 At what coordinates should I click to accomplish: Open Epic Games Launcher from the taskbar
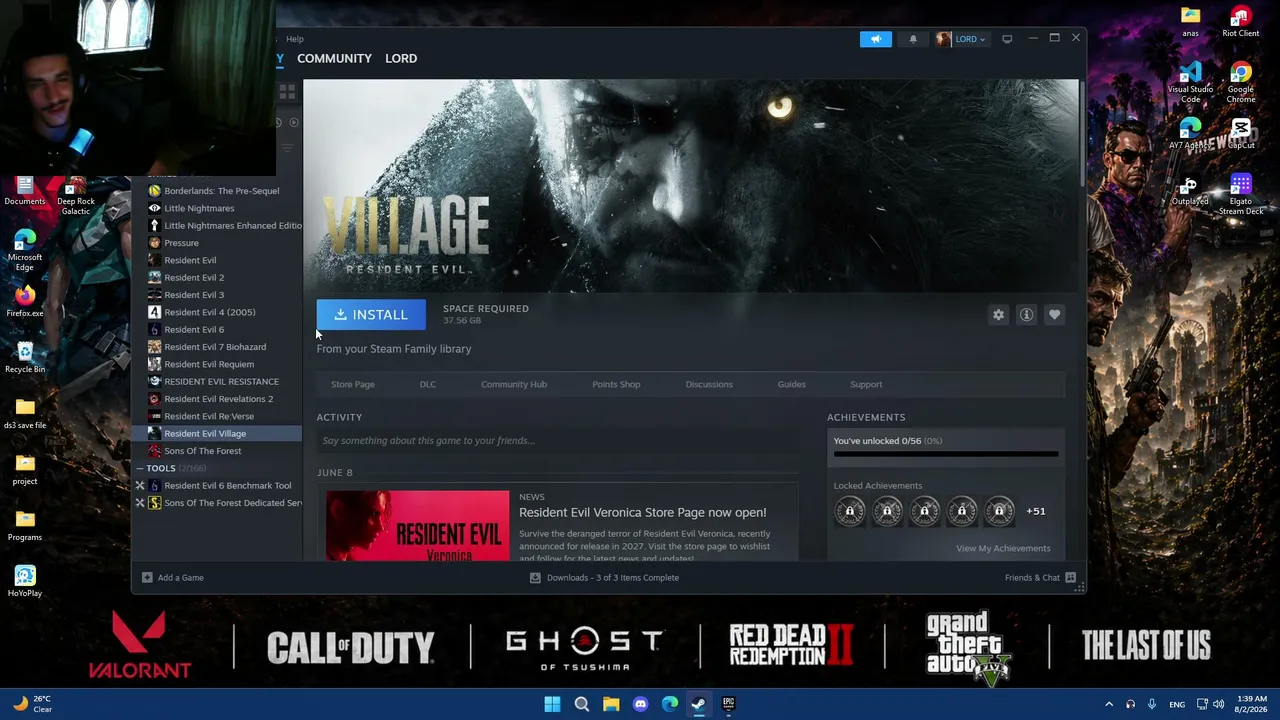(728, 704)
